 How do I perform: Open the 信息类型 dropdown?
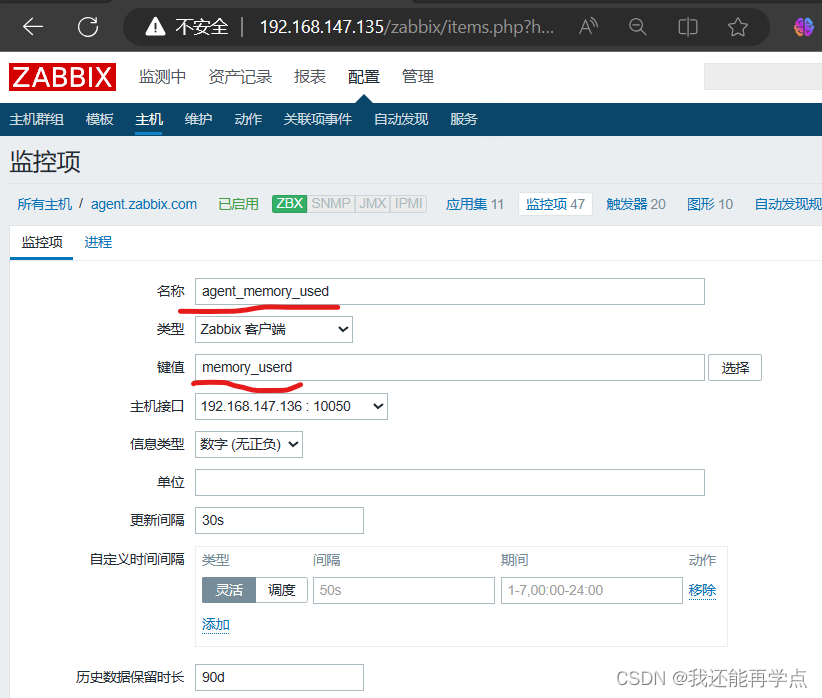click(248, 444)
